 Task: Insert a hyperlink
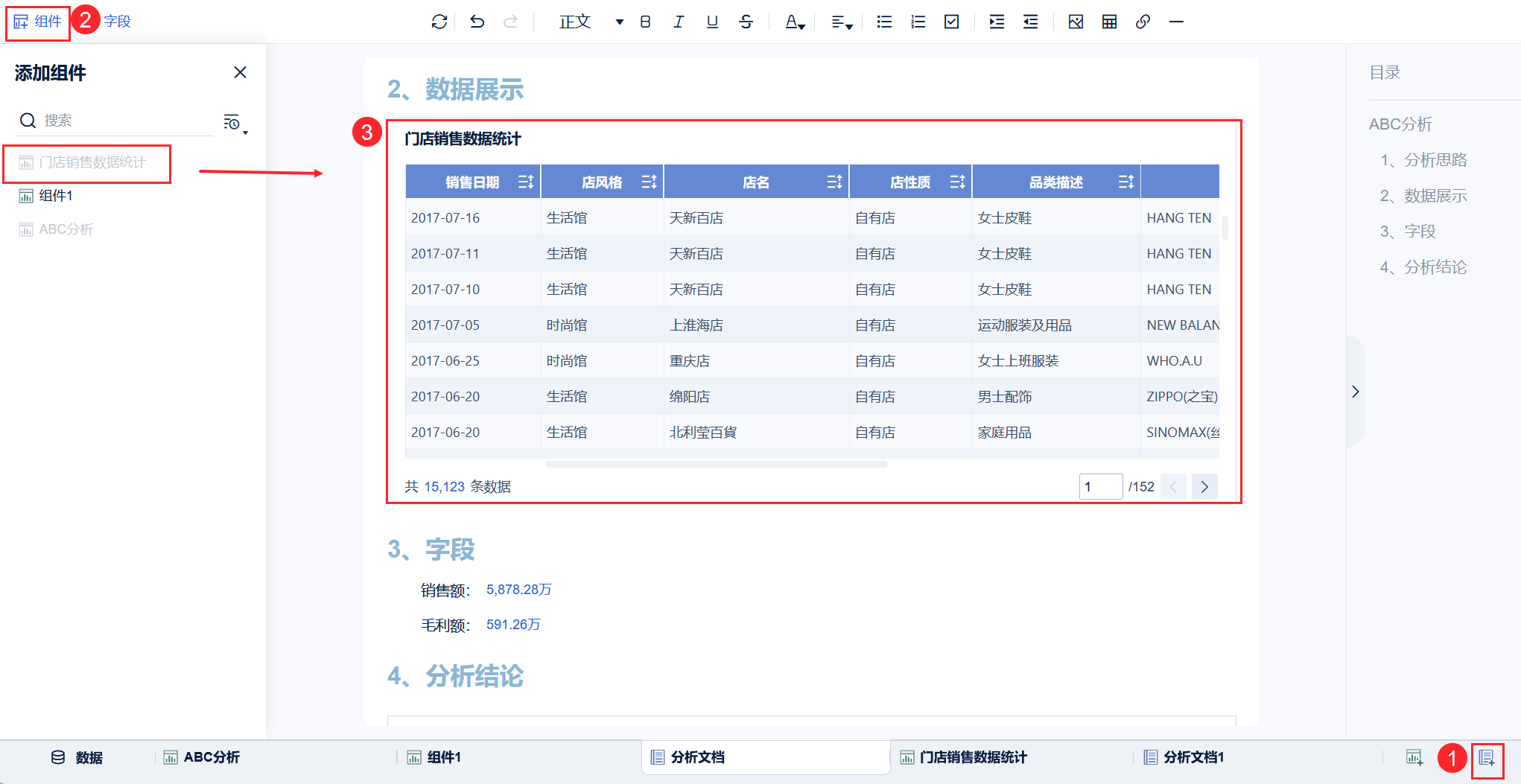pos(1143,22)
